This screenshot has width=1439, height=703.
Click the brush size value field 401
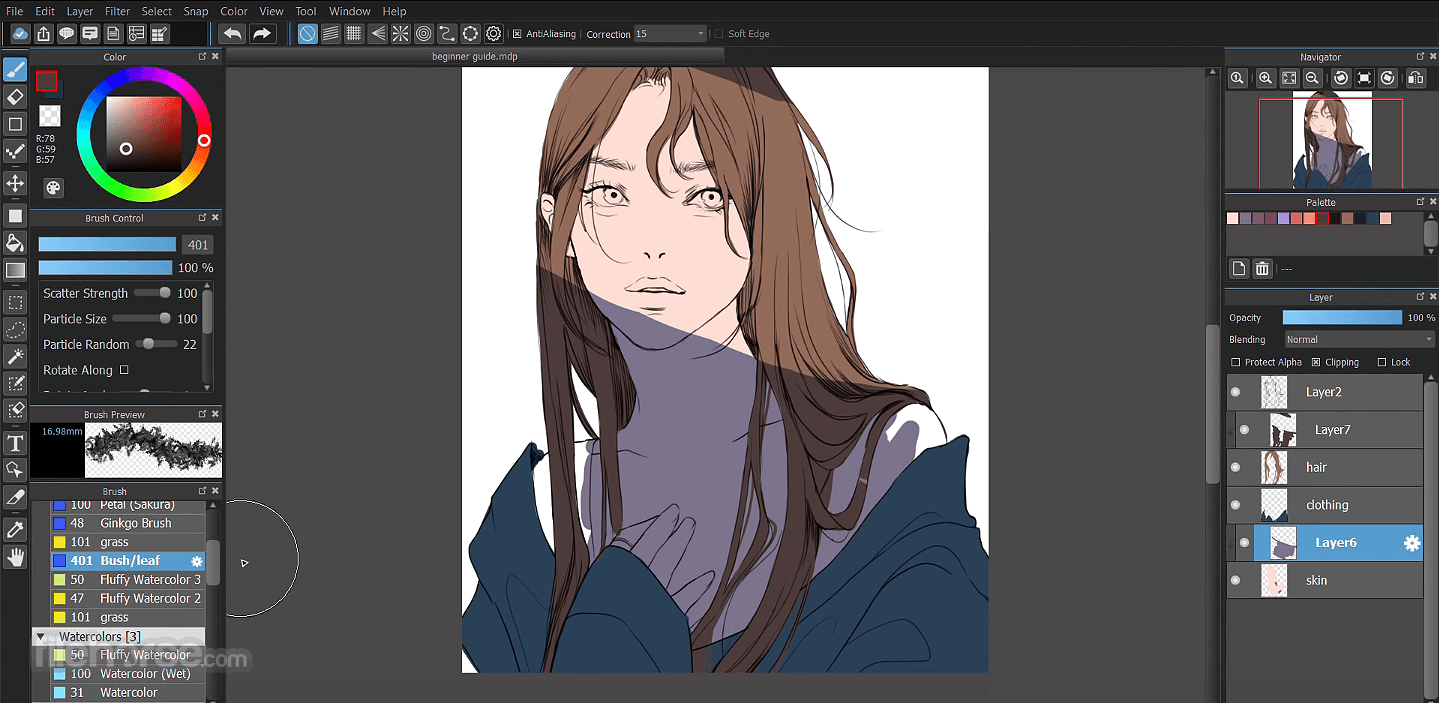(x=197, y=245)
